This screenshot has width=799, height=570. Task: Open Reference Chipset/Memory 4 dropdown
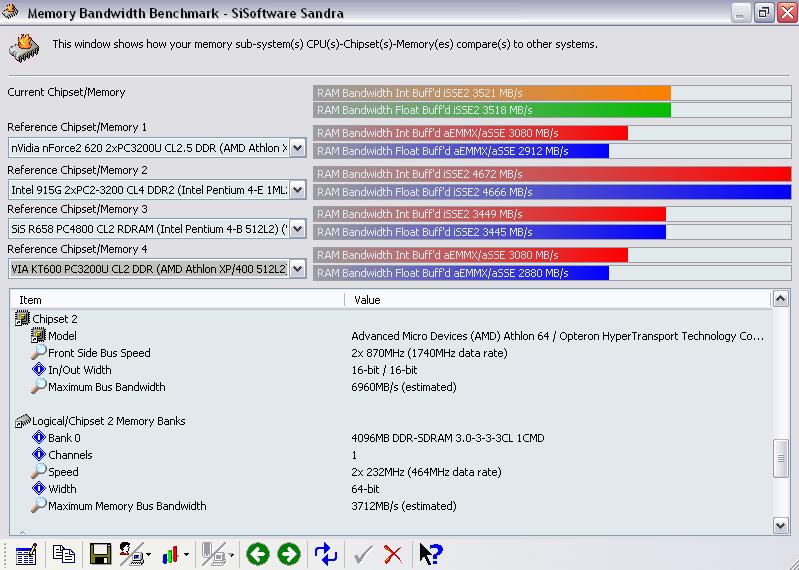(298, 268)
